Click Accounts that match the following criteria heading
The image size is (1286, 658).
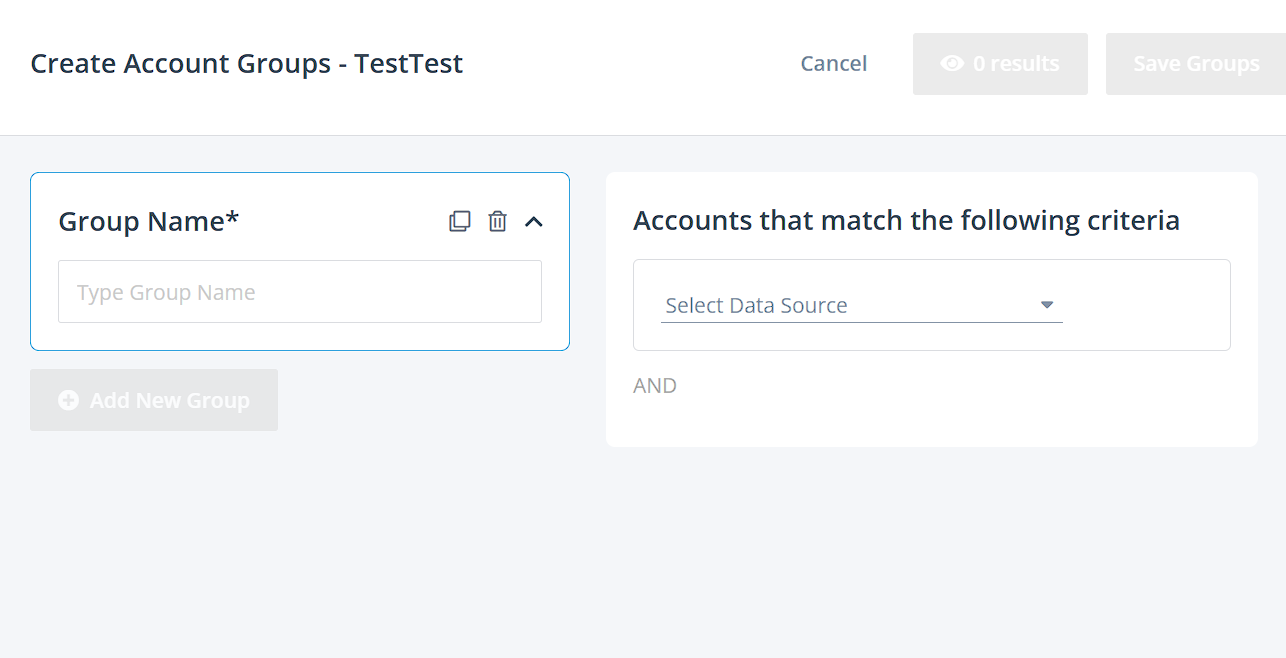(906, 220)
